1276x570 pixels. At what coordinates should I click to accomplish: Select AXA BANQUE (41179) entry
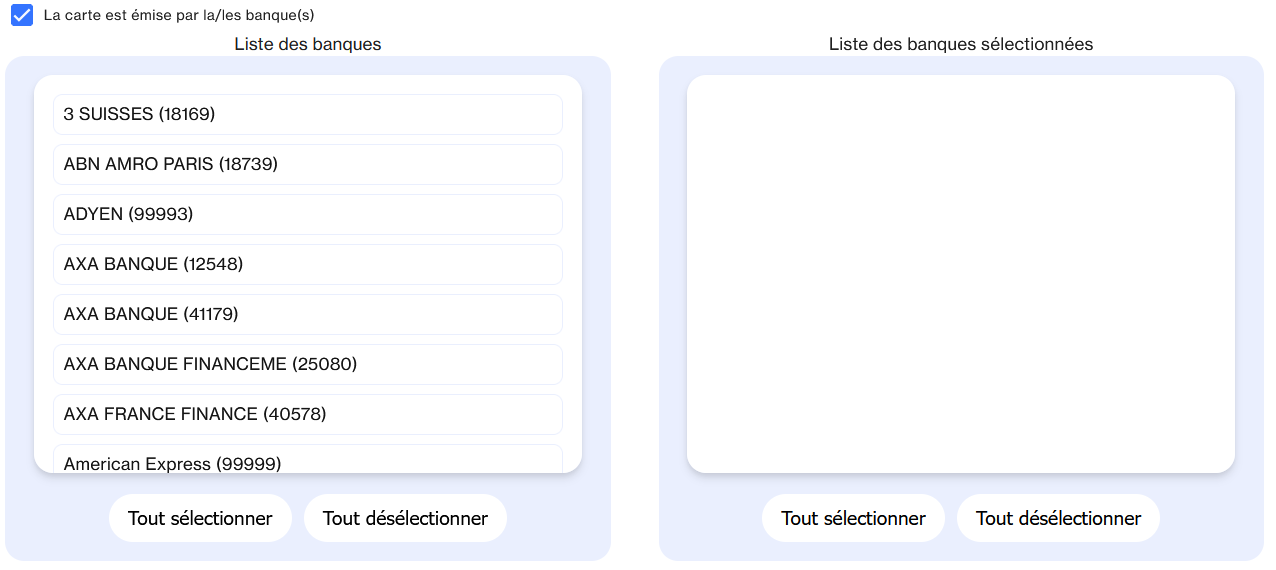308,314
